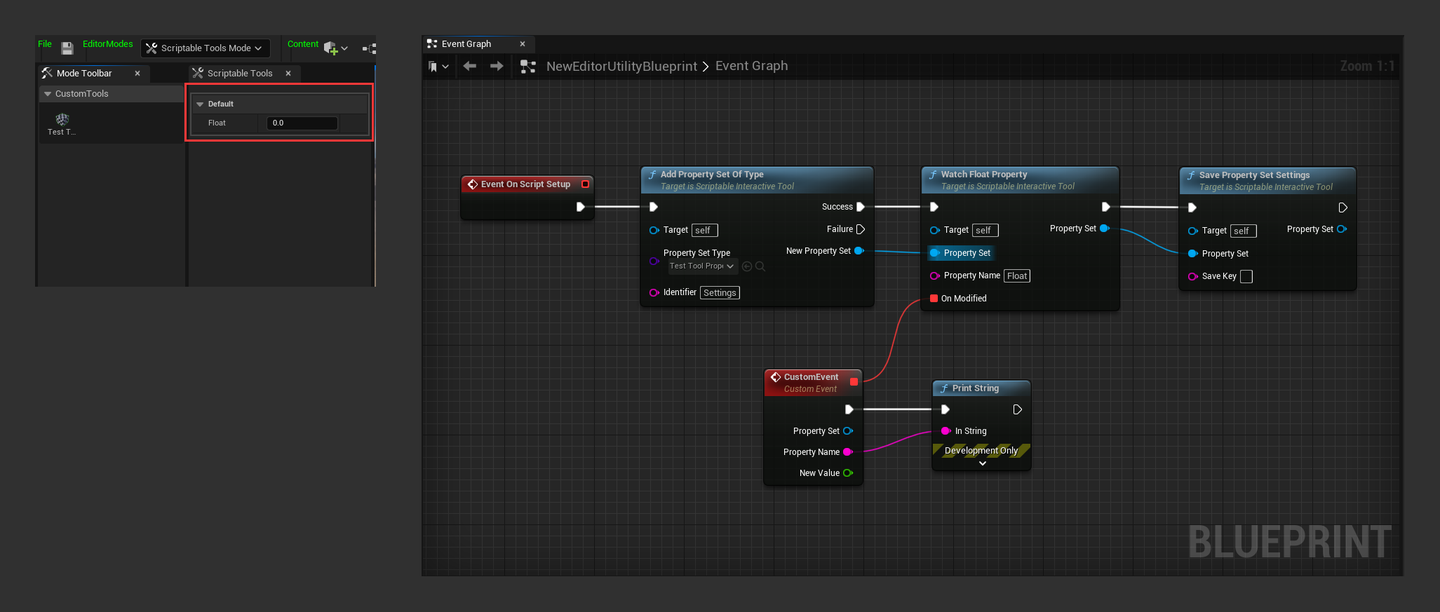Switch to the Scriptable Tools tab
The width and height of the screenshot is (1440, 612).
tap(239, 73)
